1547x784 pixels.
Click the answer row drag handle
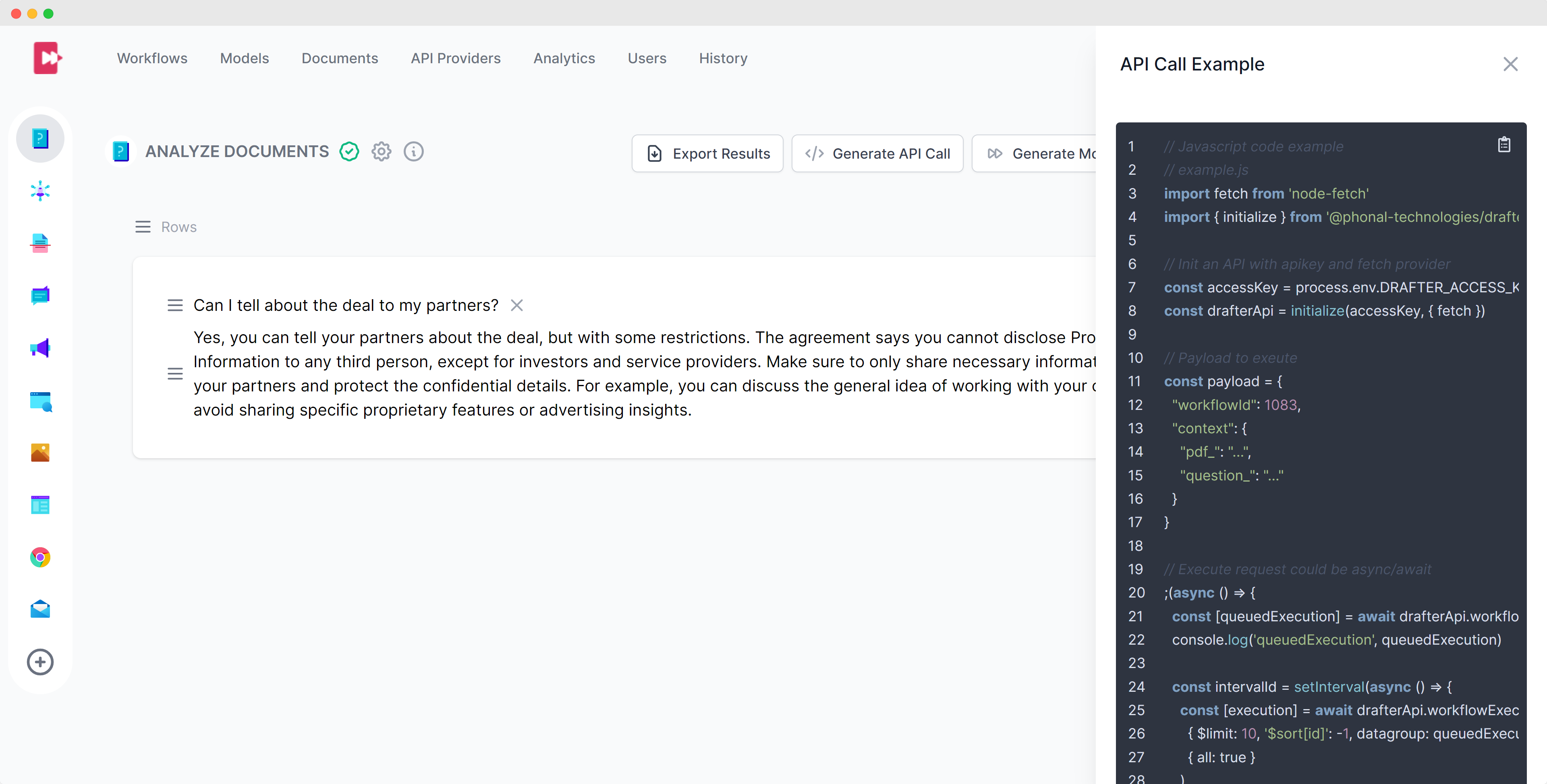(x=175, y=373)
